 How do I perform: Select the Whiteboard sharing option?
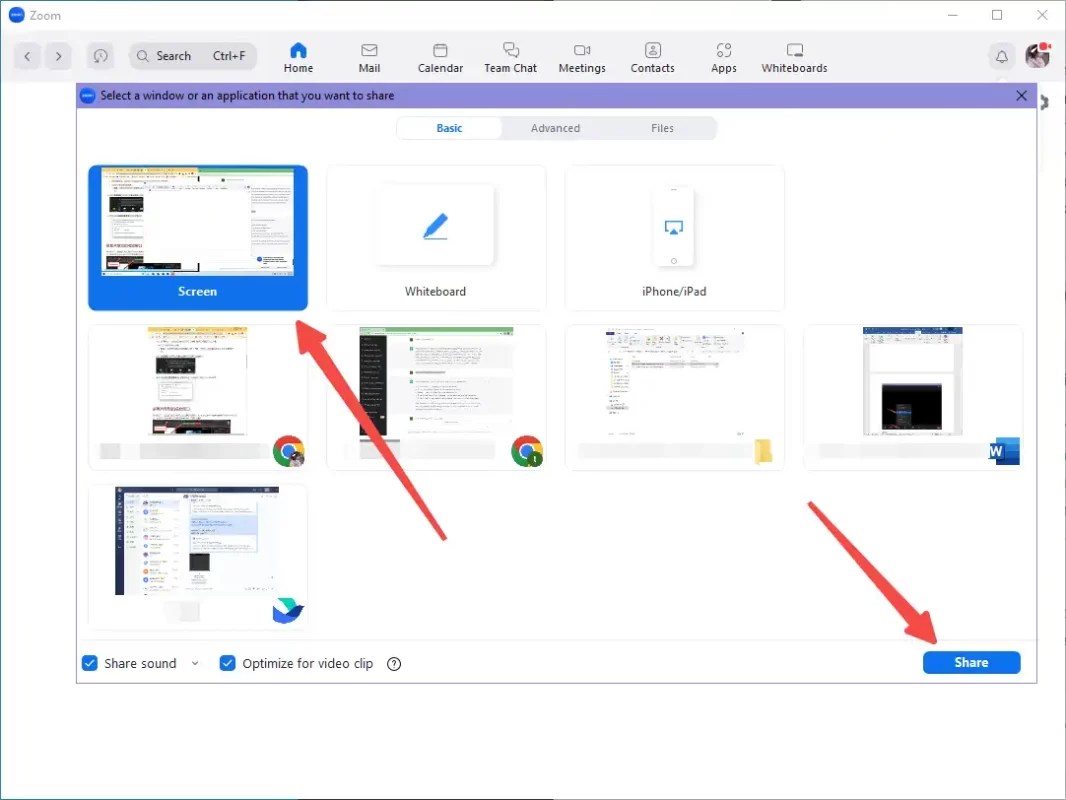click(435, 237)
